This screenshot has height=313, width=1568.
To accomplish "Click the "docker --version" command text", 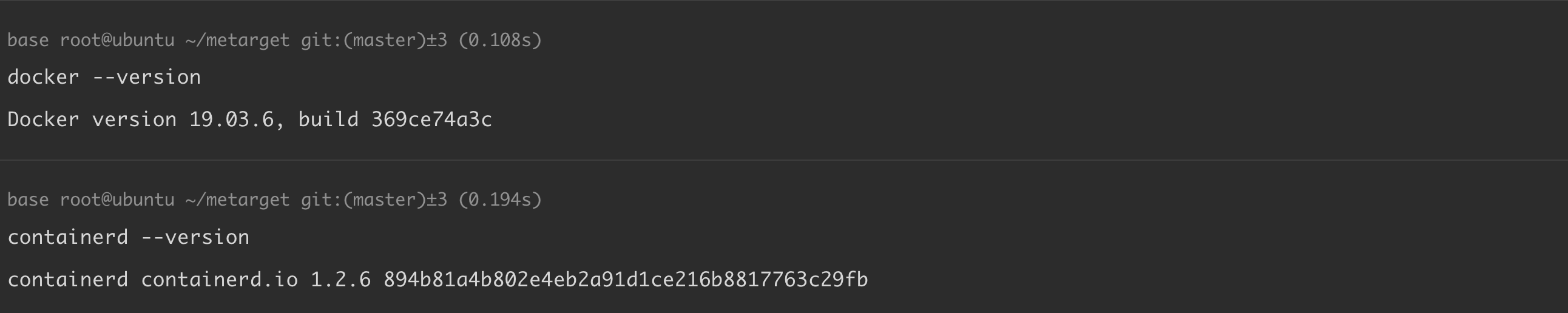I will [104, 77].
